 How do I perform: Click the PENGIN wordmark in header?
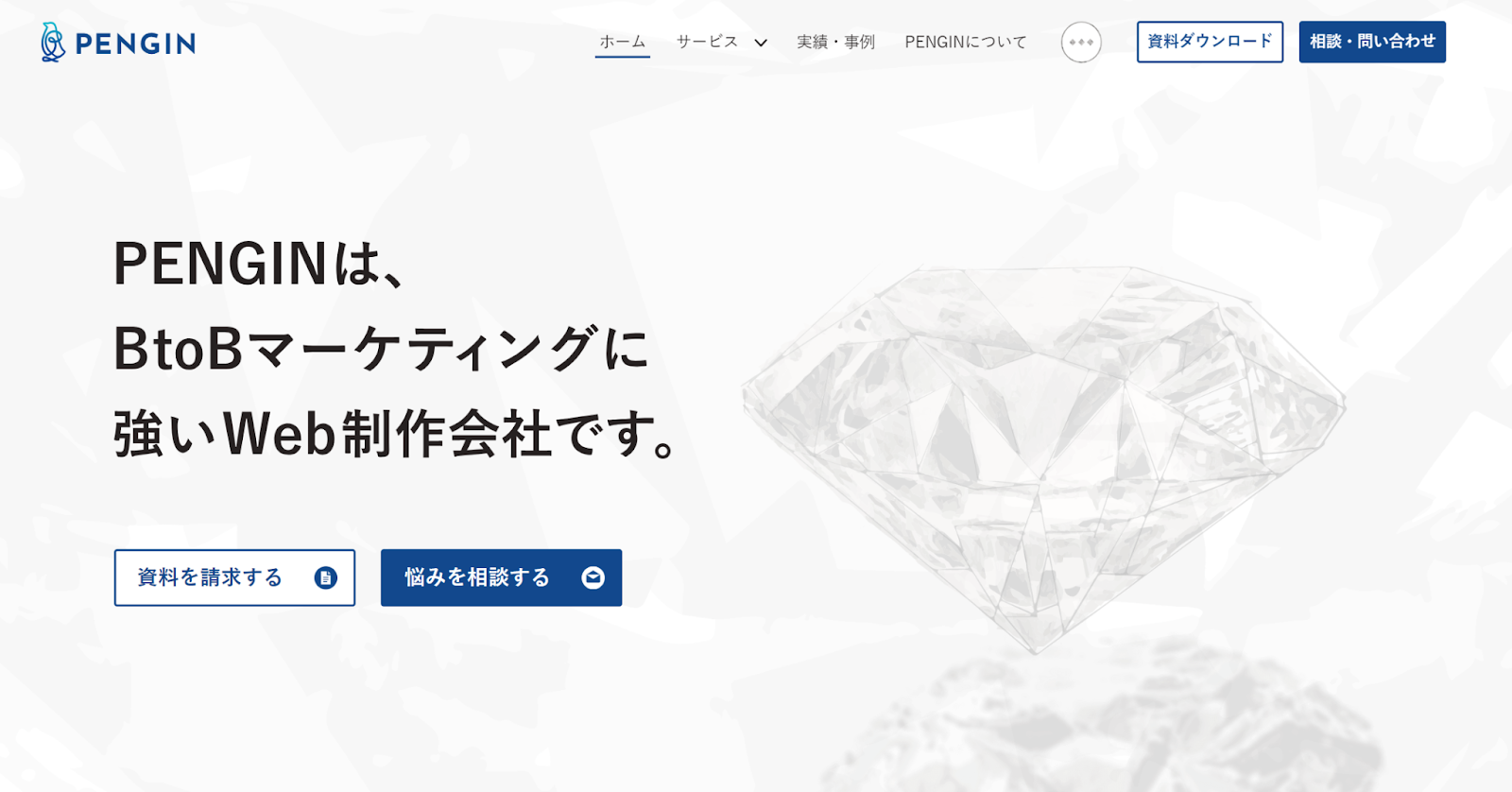point(135,43)
